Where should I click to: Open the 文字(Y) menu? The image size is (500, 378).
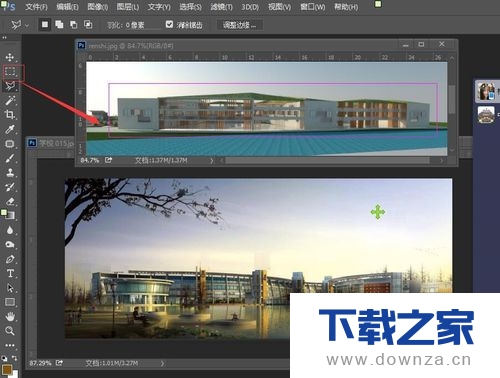point(159,7)
